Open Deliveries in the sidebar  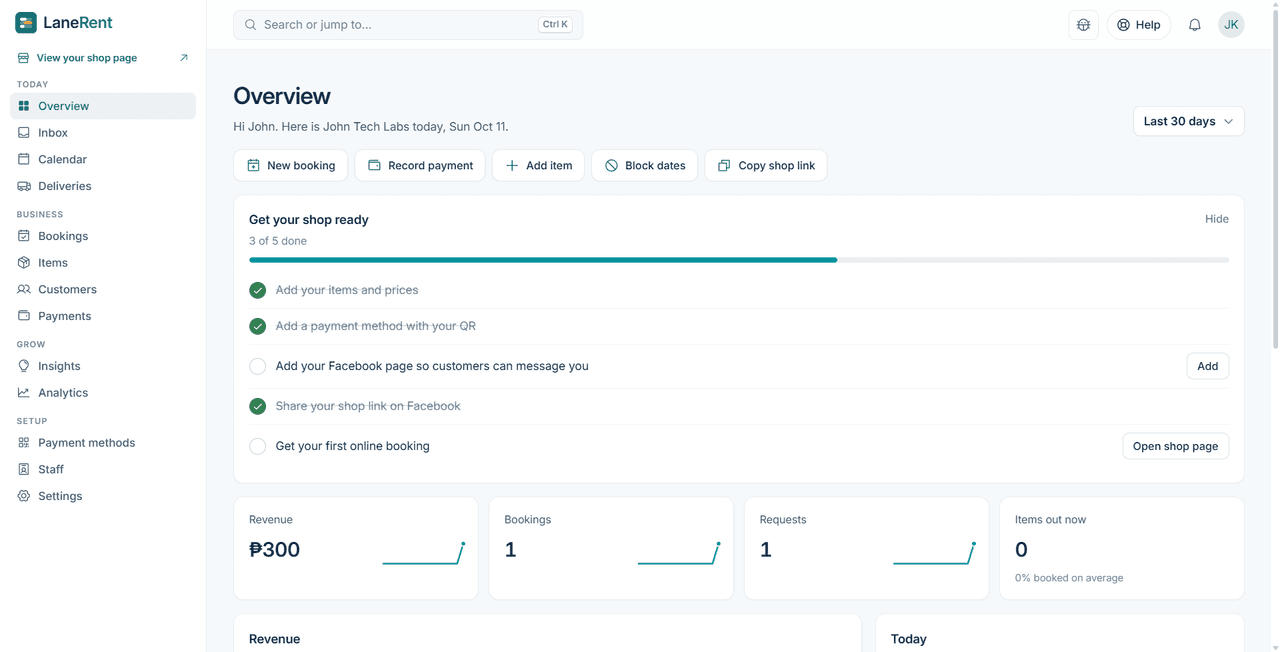[103, 186]
